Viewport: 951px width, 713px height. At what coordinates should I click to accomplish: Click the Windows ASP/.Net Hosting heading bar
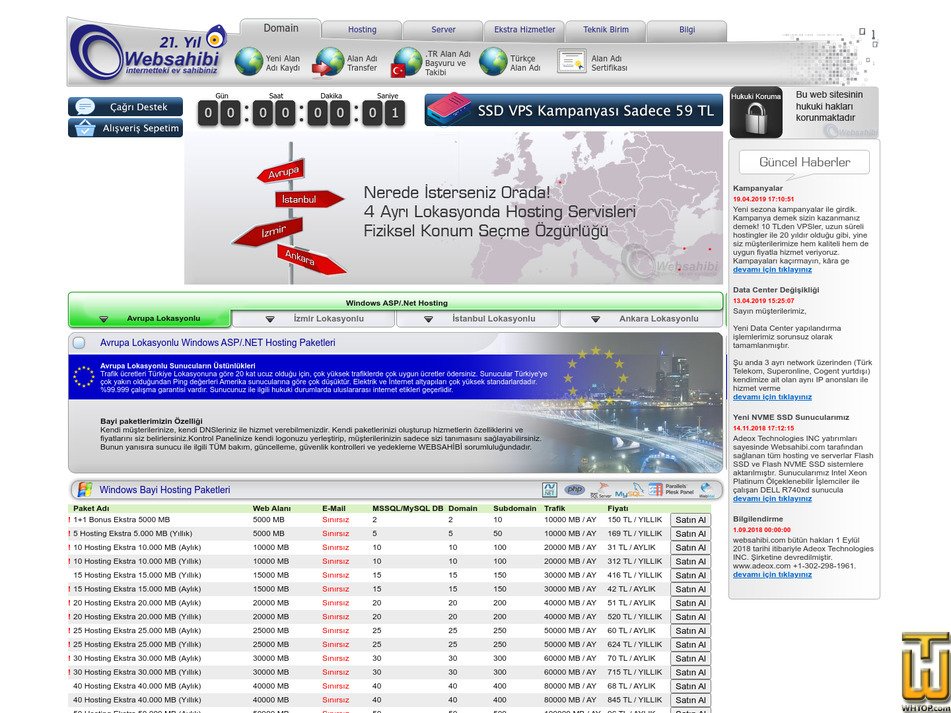pos(396,303)
